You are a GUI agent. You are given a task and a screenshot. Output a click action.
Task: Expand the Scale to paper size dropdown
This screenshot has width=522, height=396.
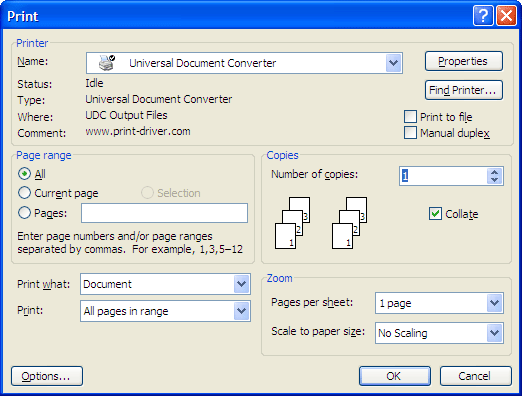[494, 333]
